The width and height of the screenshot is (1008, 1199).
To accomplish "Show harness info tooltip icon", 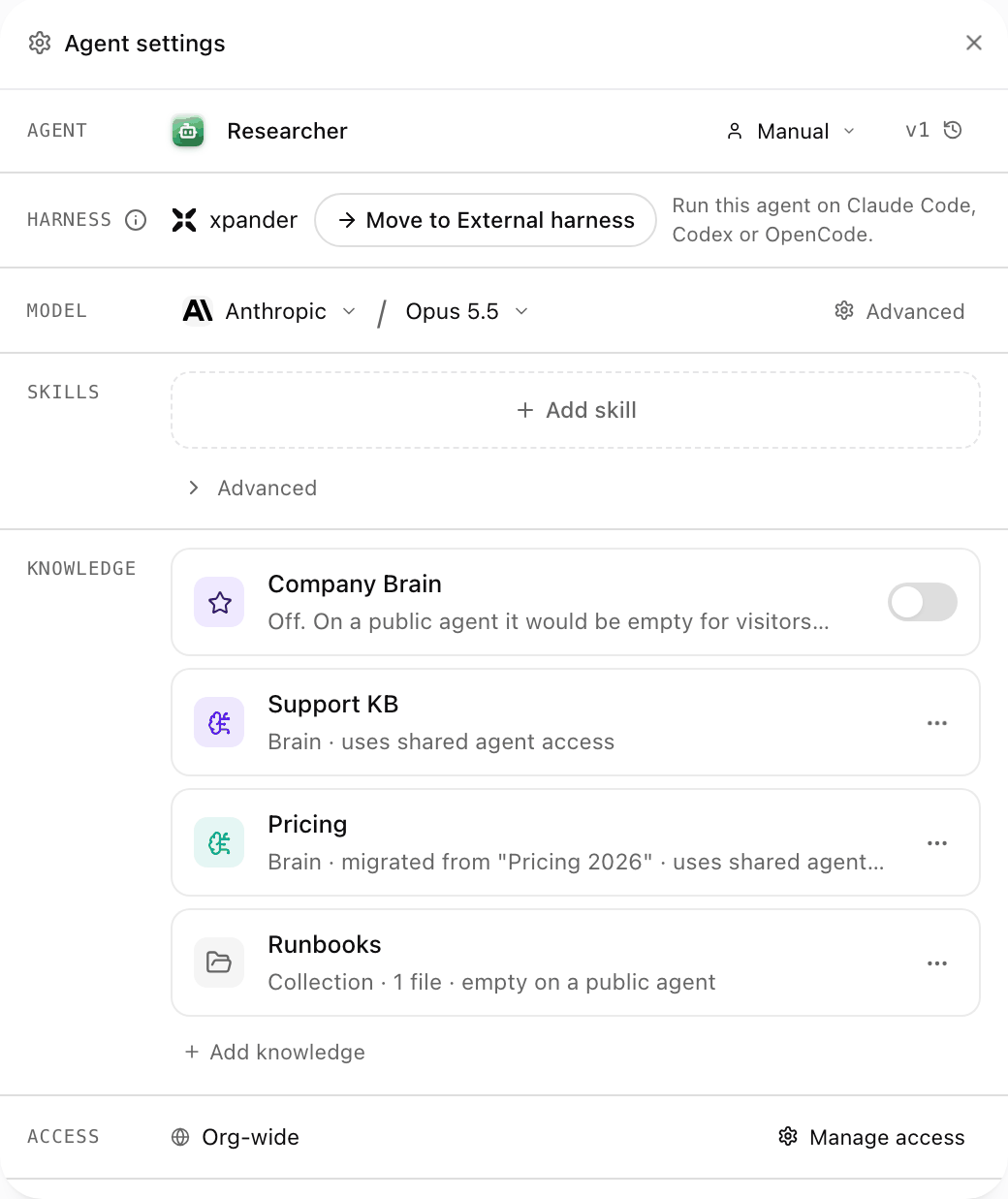I will coord(136,220).
